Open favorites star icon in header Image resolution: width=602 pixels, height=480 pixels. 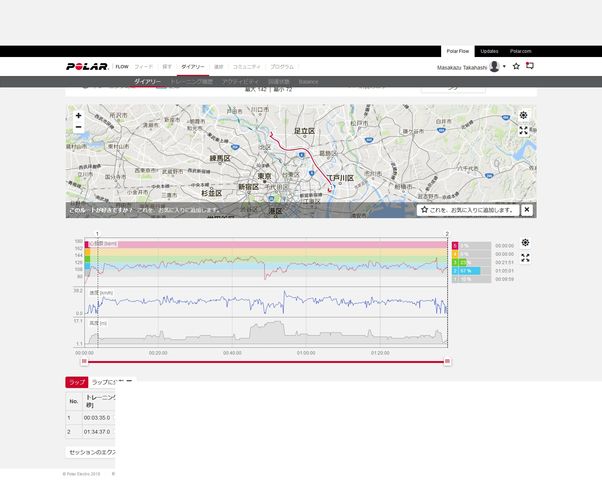516,66
